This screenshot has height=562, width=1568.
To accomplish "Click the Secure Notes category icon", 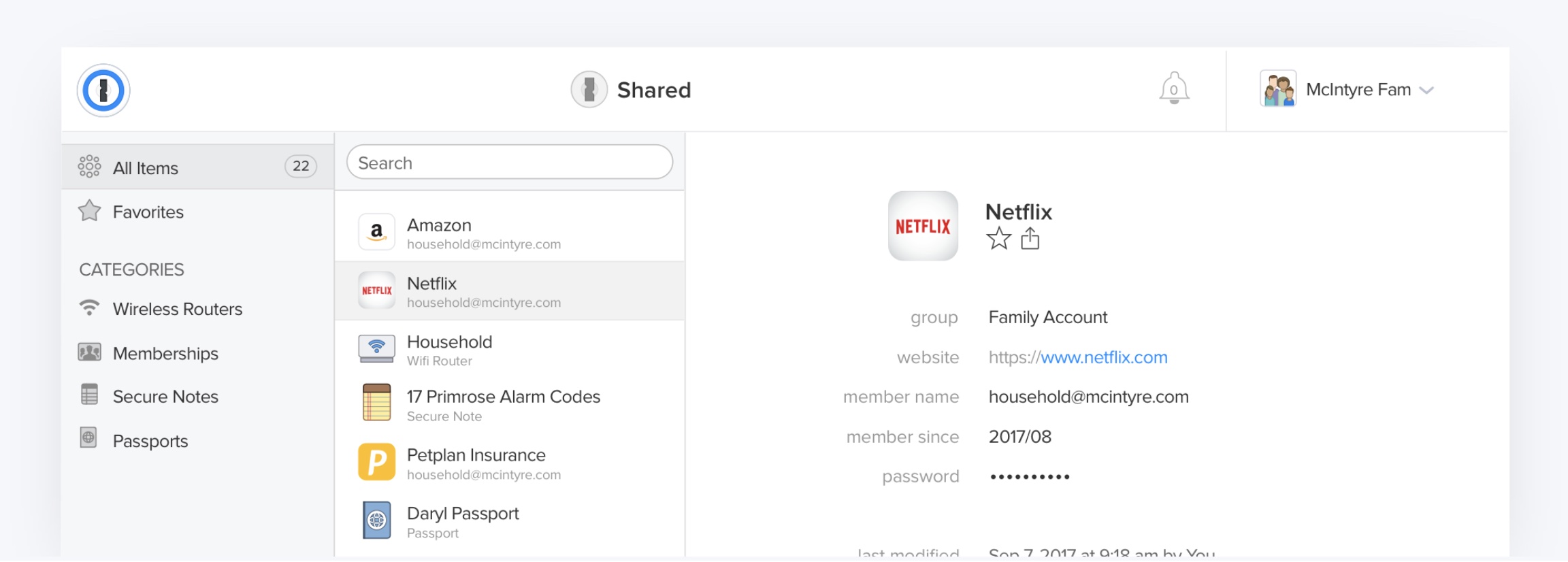I will pyautogui.click(x=89, y=395).
